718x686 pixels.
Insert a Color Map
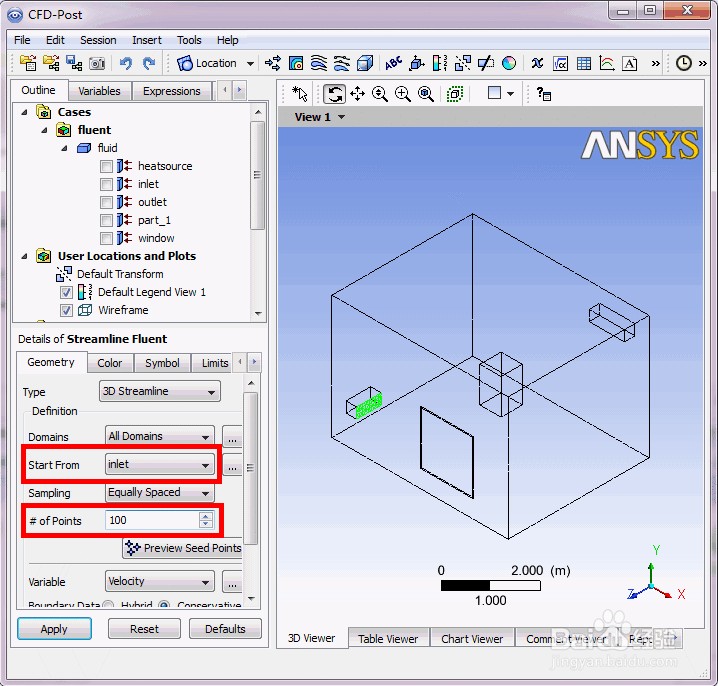509,63
